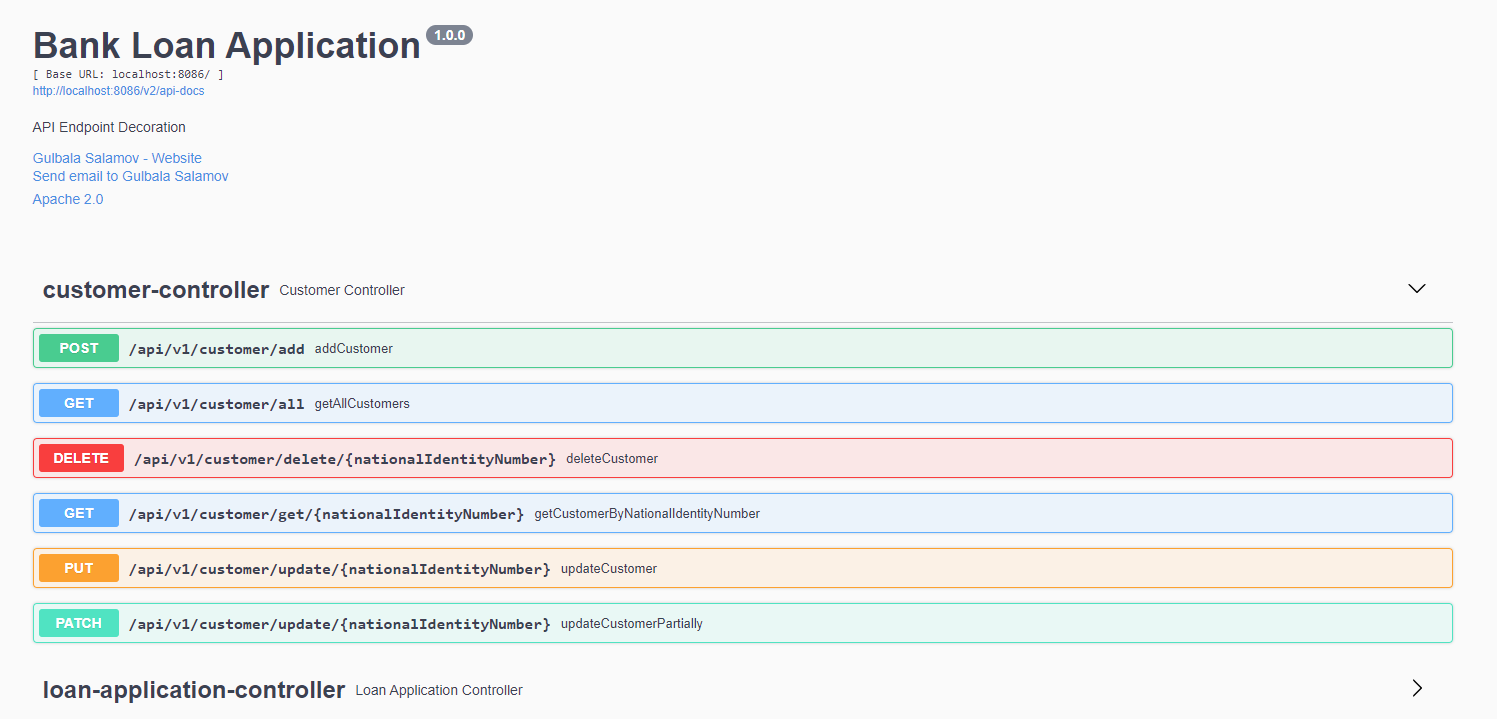Image resolution: width=1497 pixels, height=719 pixels.
Task: Collapse the customer-controller section chevron
Action: point(1416,288)
